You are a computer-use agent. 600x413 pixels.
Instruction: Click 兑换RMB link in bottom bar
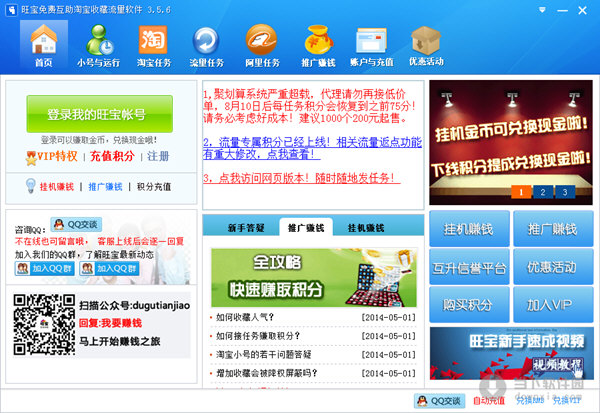[x=530, y=401]
